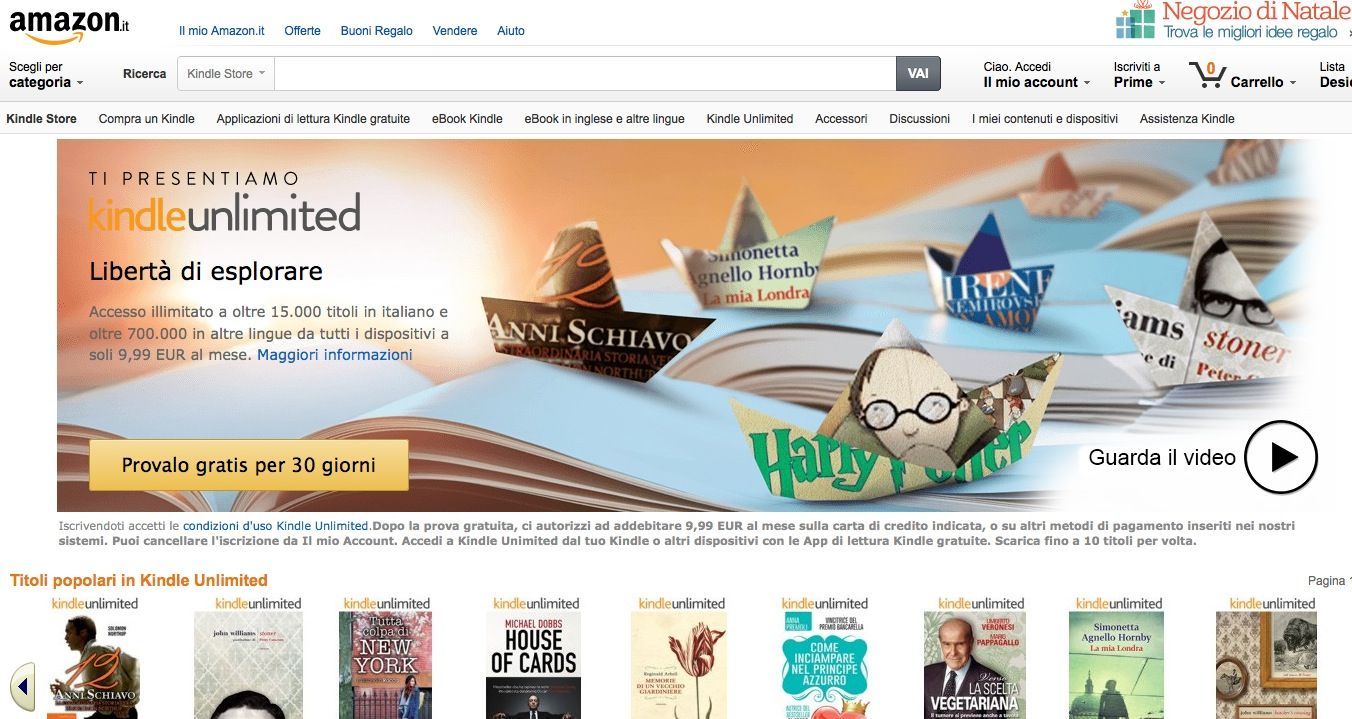Viewport: 1352px width, 719px height.
Task: Open the House of Cards book cover
Action: coord(533,665)
